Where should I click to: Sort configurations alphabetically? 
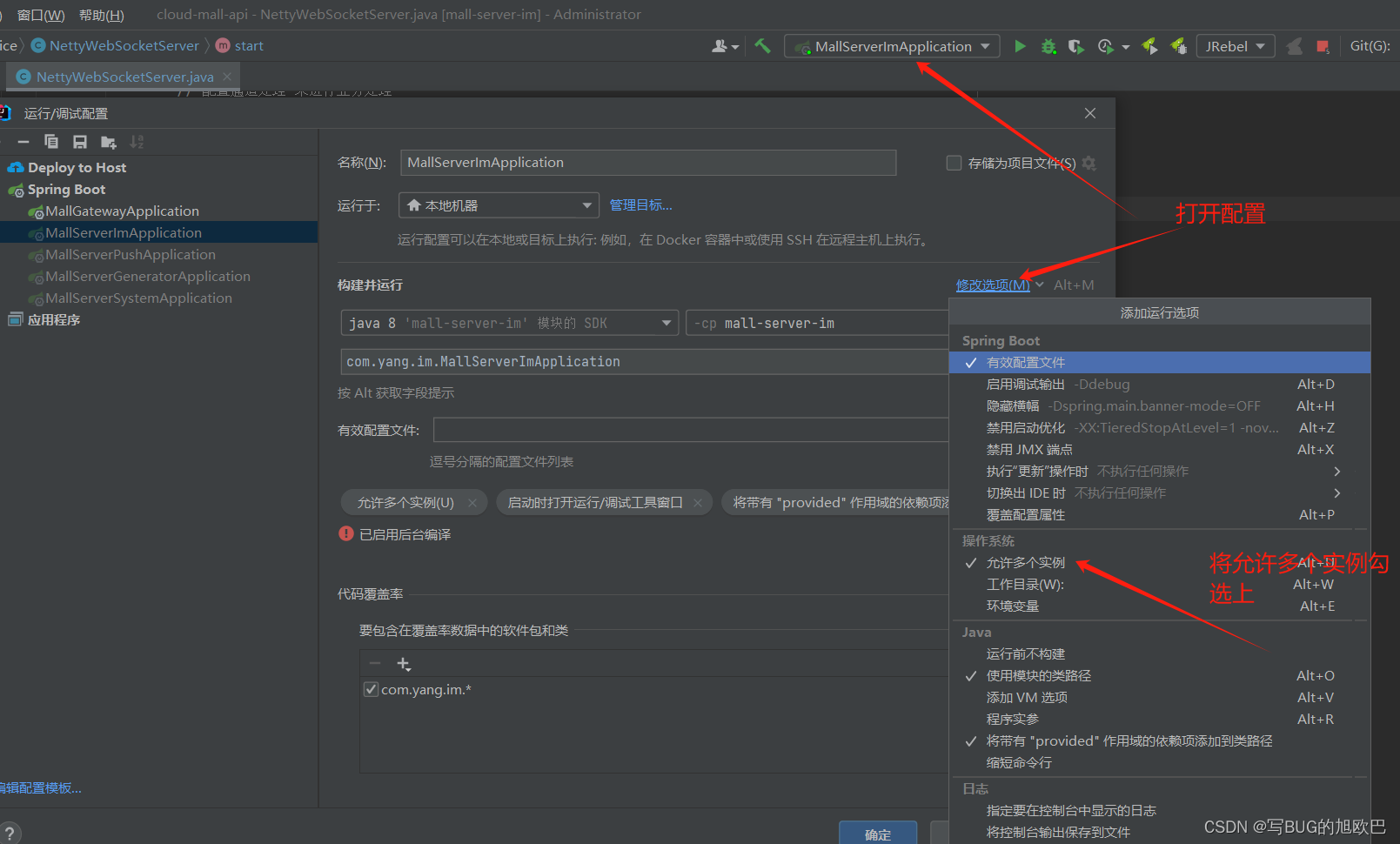click(x=137, y=141)
